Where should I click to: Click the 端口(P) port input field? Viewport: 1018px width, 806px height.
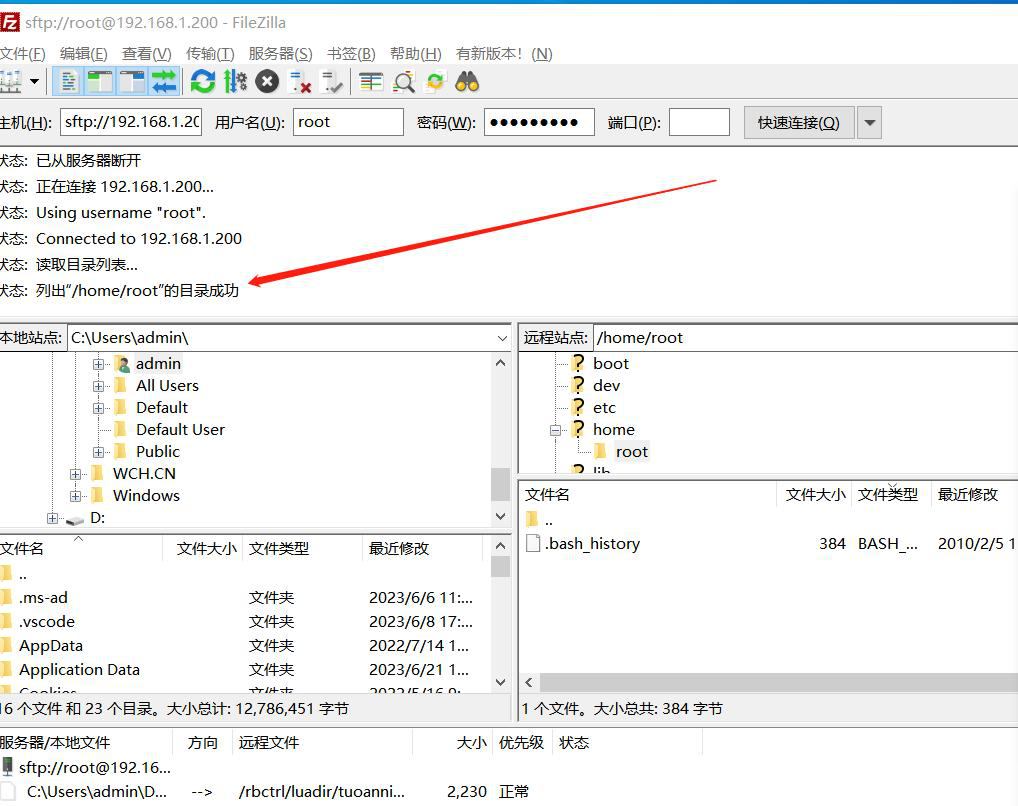coord(698,123)
